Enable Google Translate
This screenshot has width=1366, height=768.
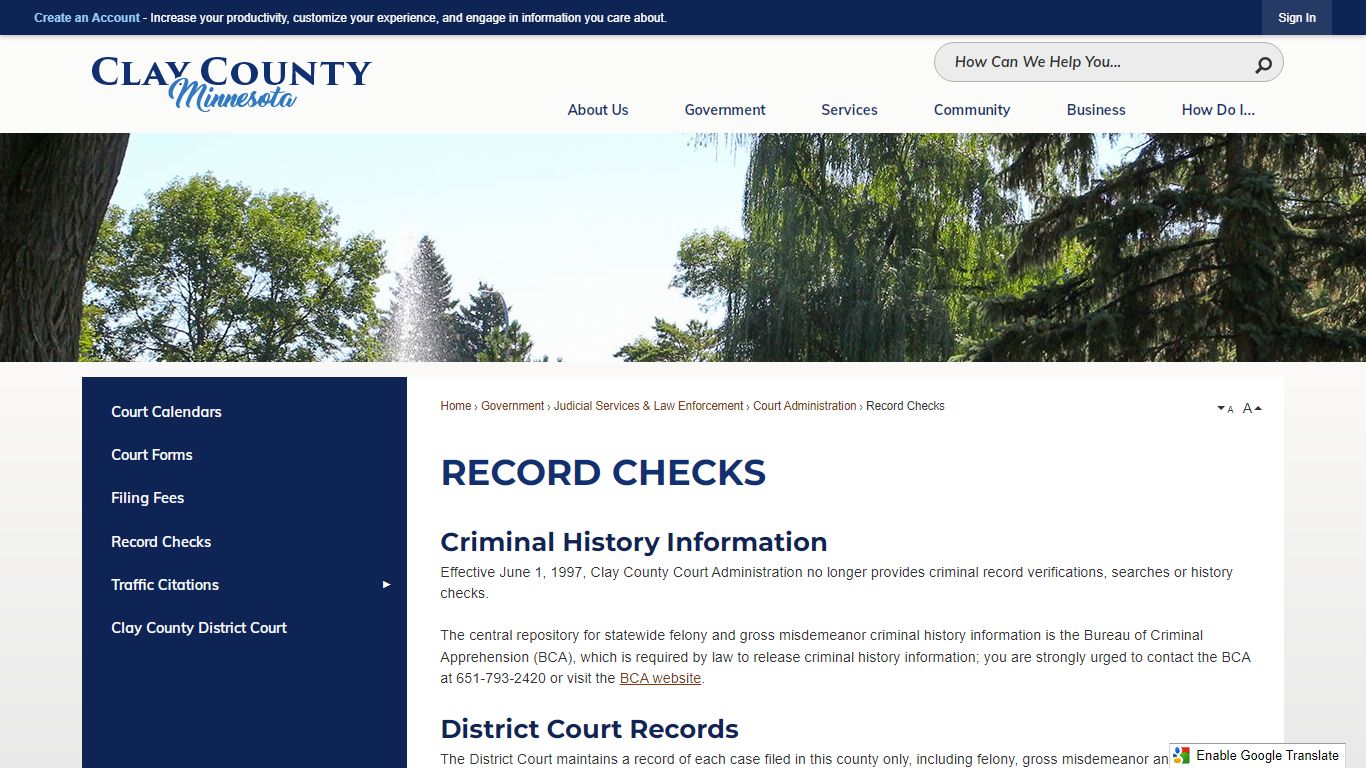(x=1266, y=755)
